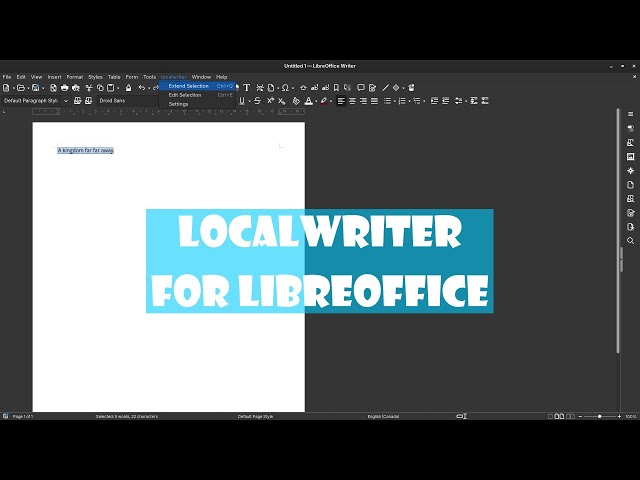Click the Clear Direct Formatting icon
This screenshot has height=480, width=640.
296,101
